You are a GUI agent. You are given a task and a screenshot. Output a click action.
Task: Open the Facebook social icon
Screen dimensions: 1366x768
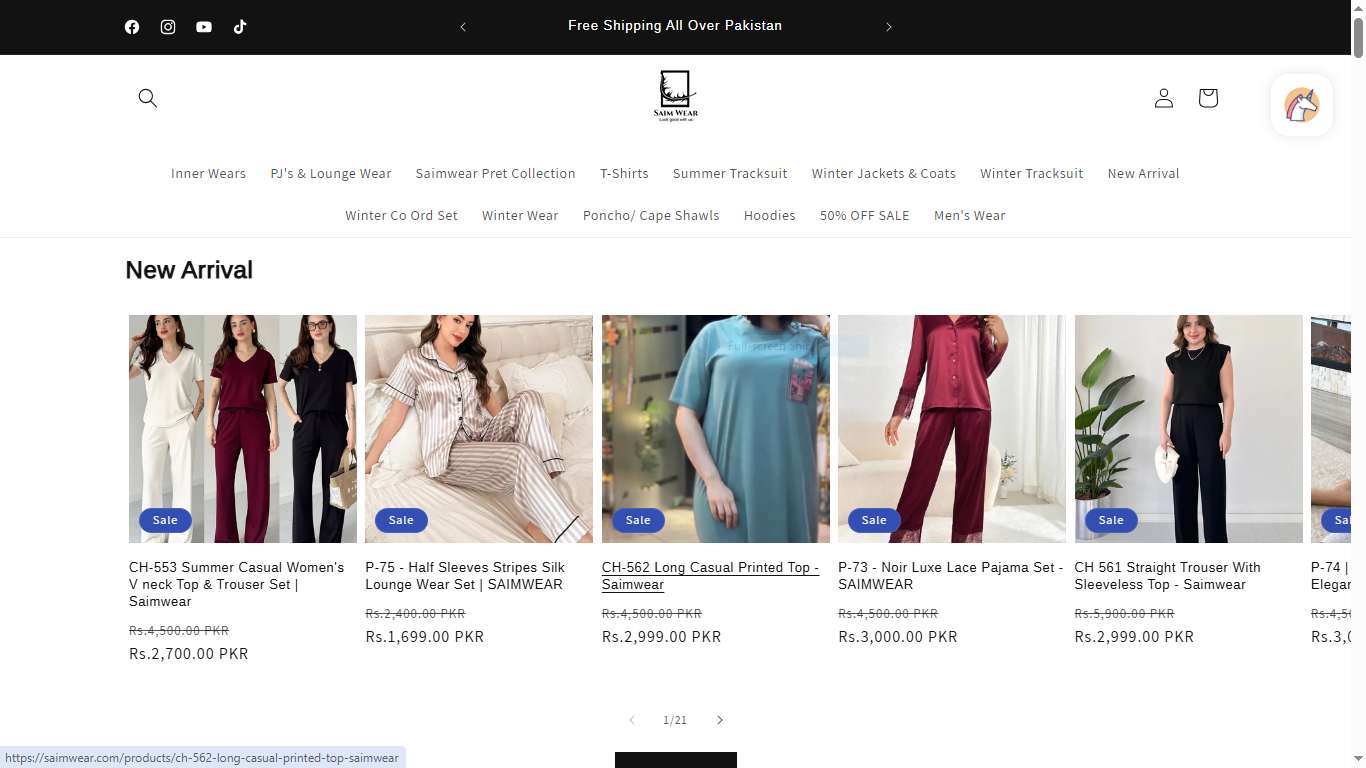click(132, 27)
